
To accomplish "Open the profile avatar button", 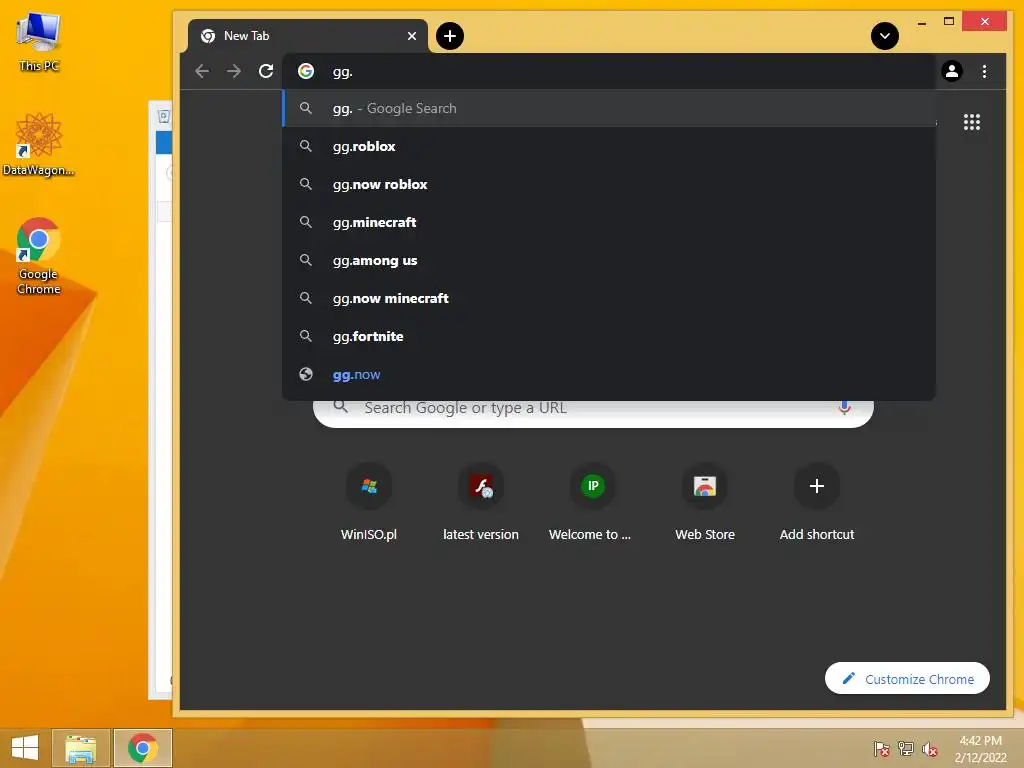I will tap(952, 71).
